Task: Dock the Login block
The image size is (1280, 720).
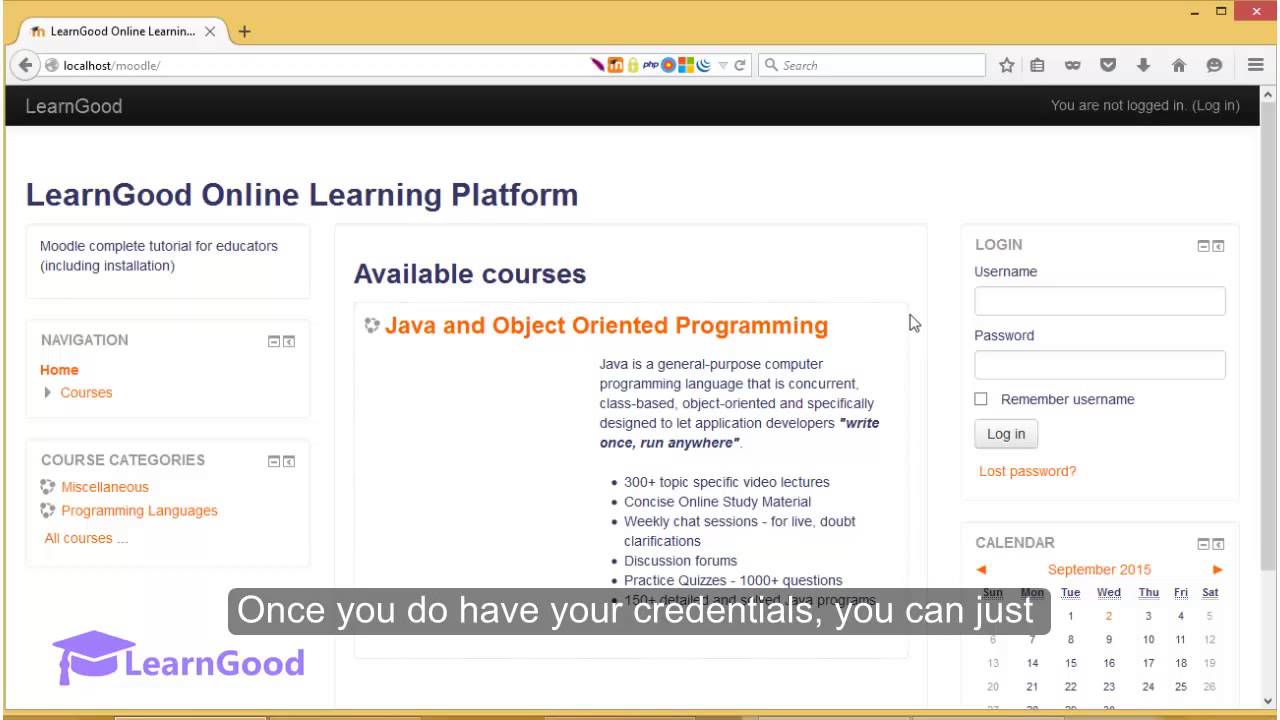Action: (1218, 246)
